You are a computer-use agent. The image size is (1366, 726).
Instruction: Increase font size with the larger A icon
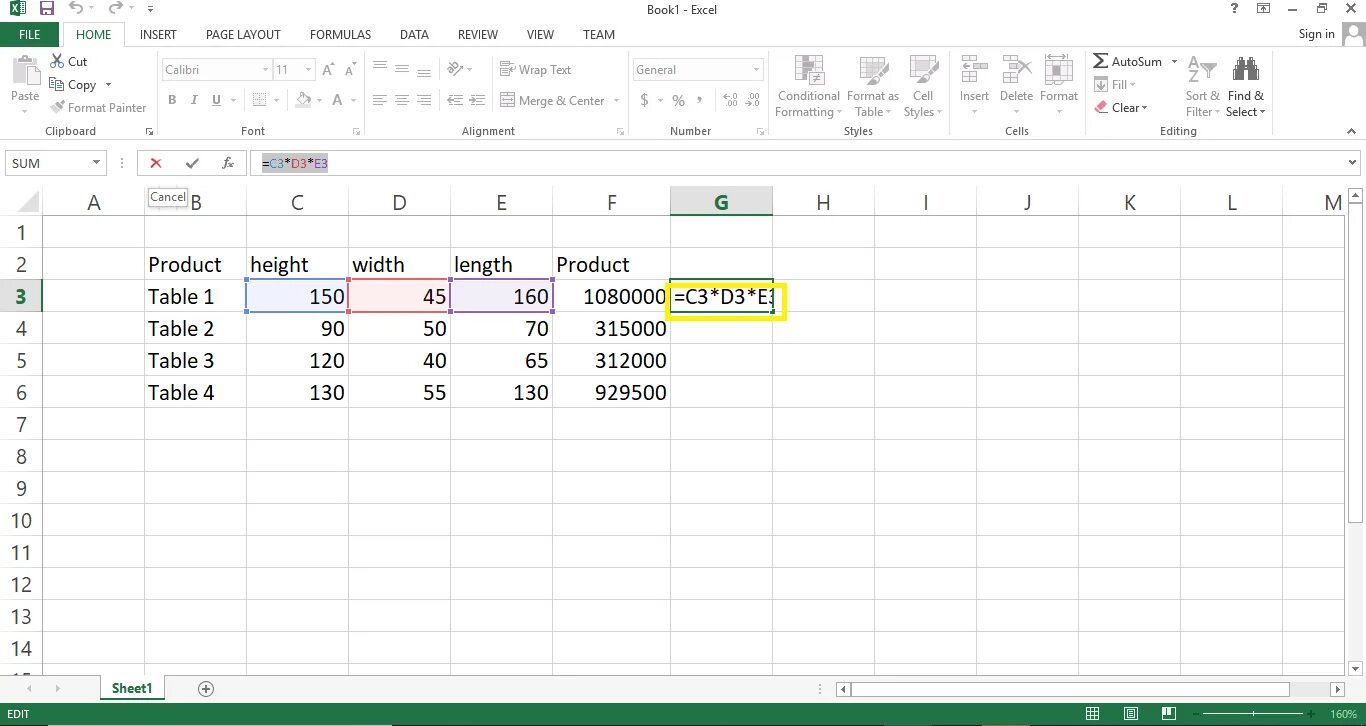coord(329,70)
